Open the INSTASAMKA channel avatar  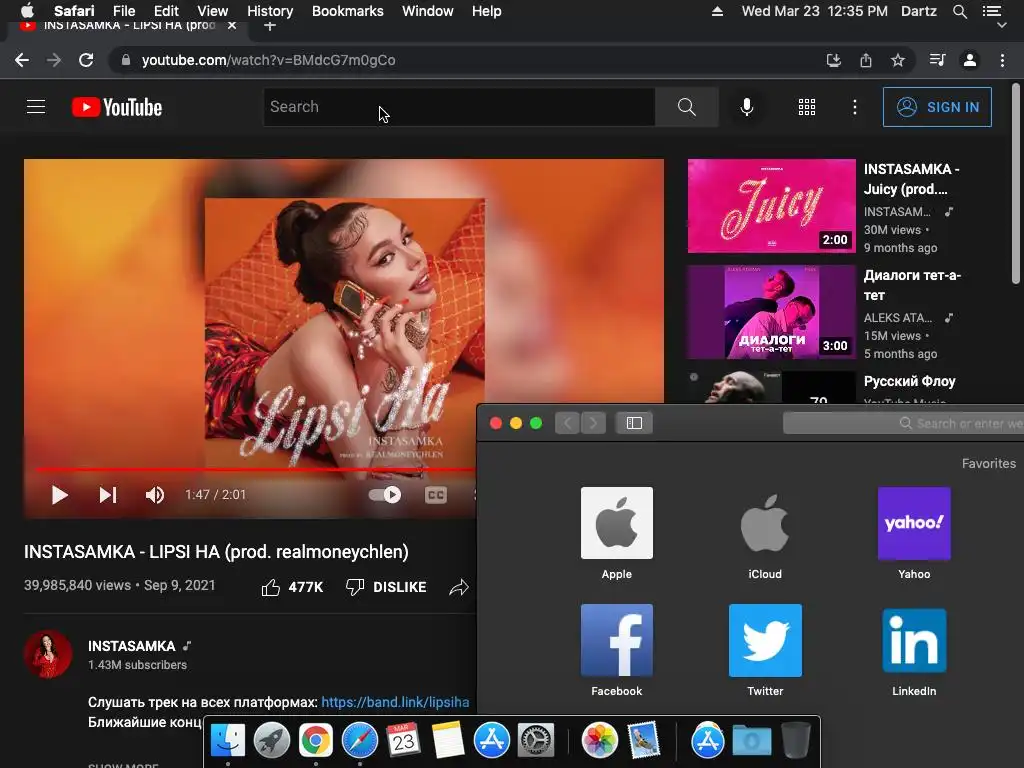pyautogui.click(x=48, y=654)
